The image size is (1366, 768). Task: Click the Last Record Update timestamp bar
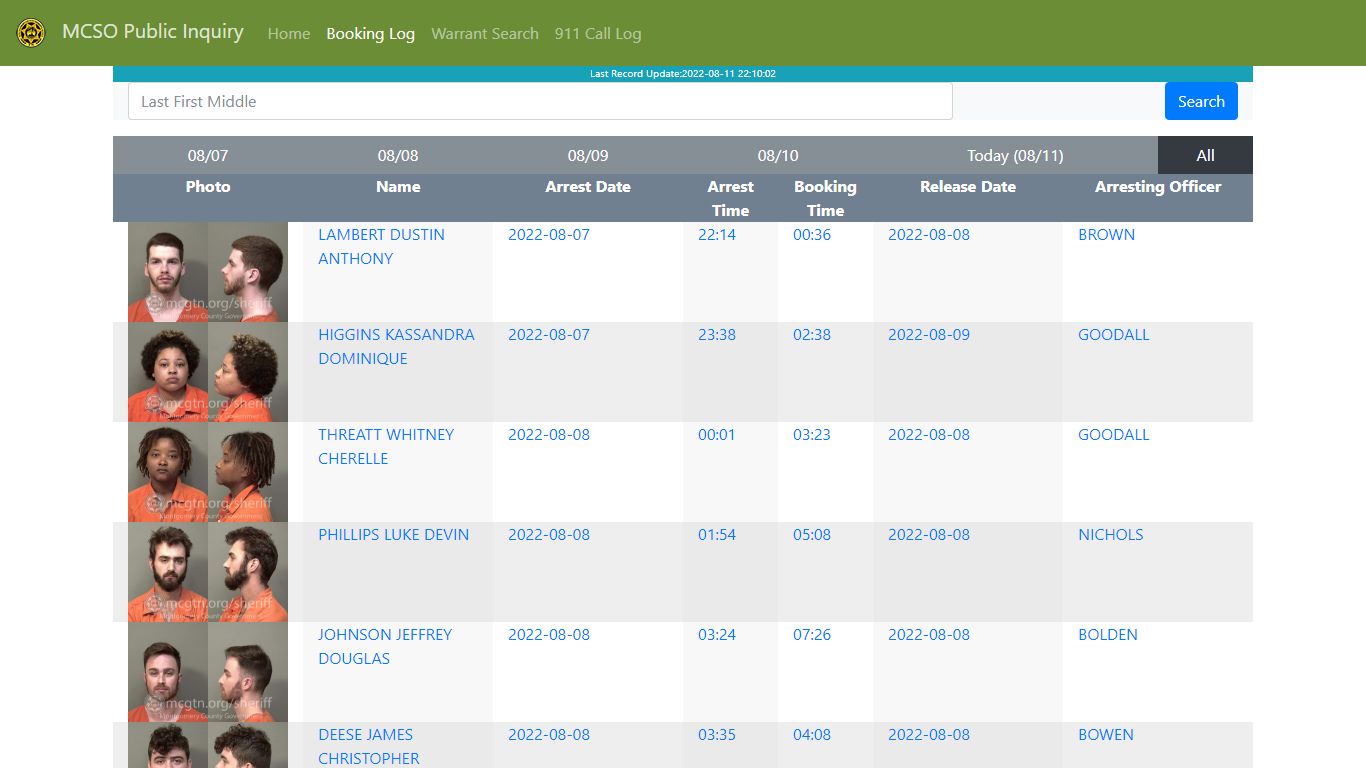(683, 74)
